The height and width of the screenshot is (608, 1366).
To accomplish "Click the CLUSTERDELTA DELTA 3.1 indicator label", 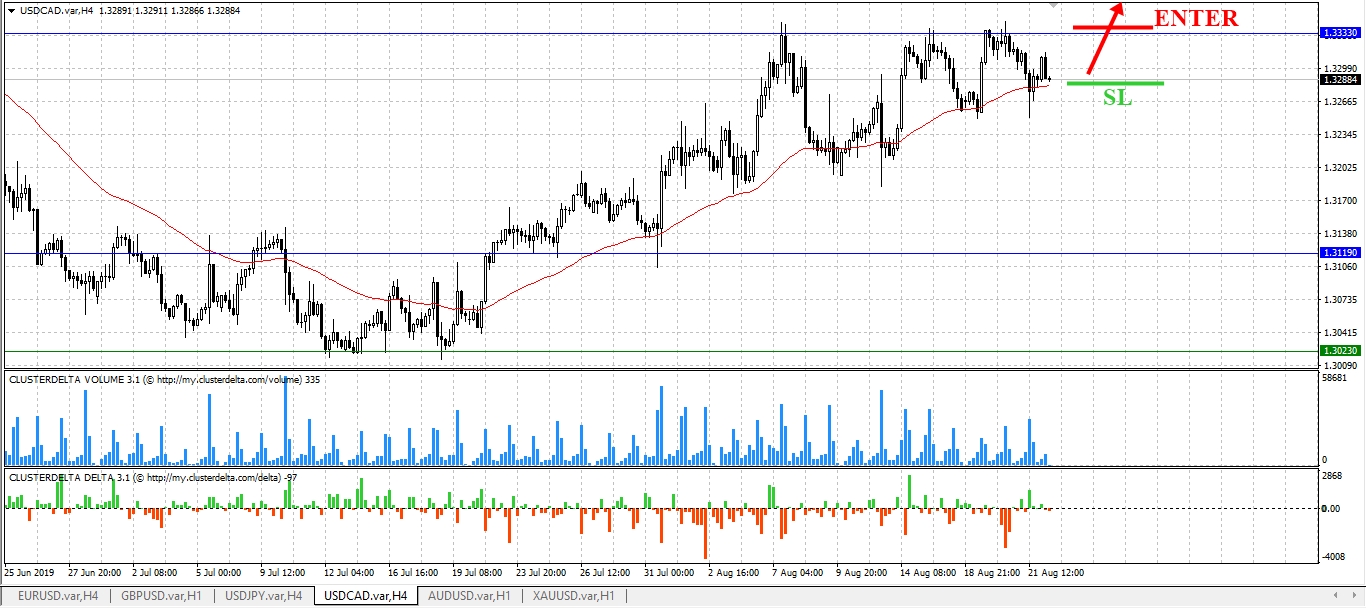I will (153, 478).
